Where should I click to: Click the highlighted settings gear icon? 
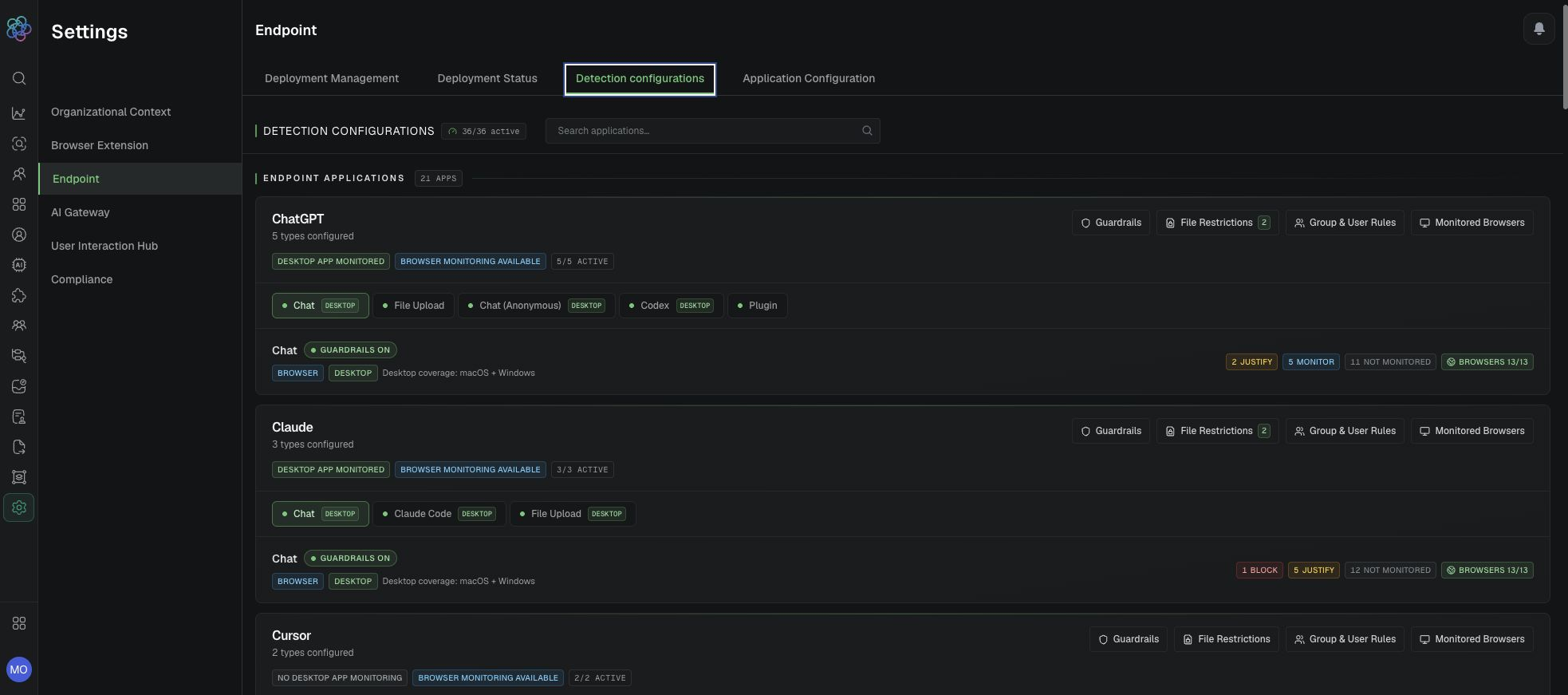click(19, 507)
